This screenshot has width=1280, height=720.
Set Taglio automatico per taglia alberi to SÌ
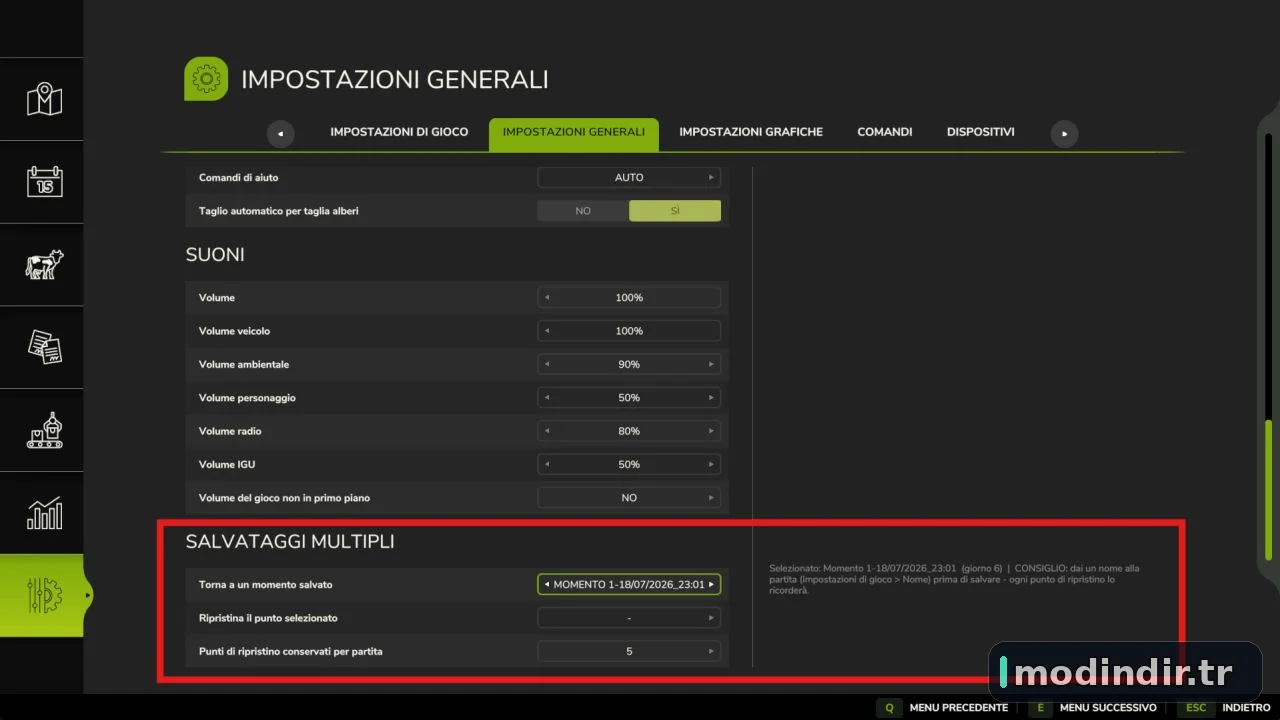(x=675, y=211)
